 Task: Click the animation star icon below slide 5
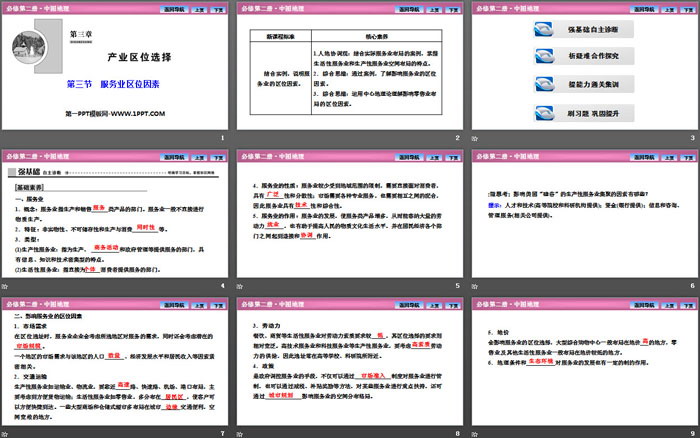tap(240, 286)
